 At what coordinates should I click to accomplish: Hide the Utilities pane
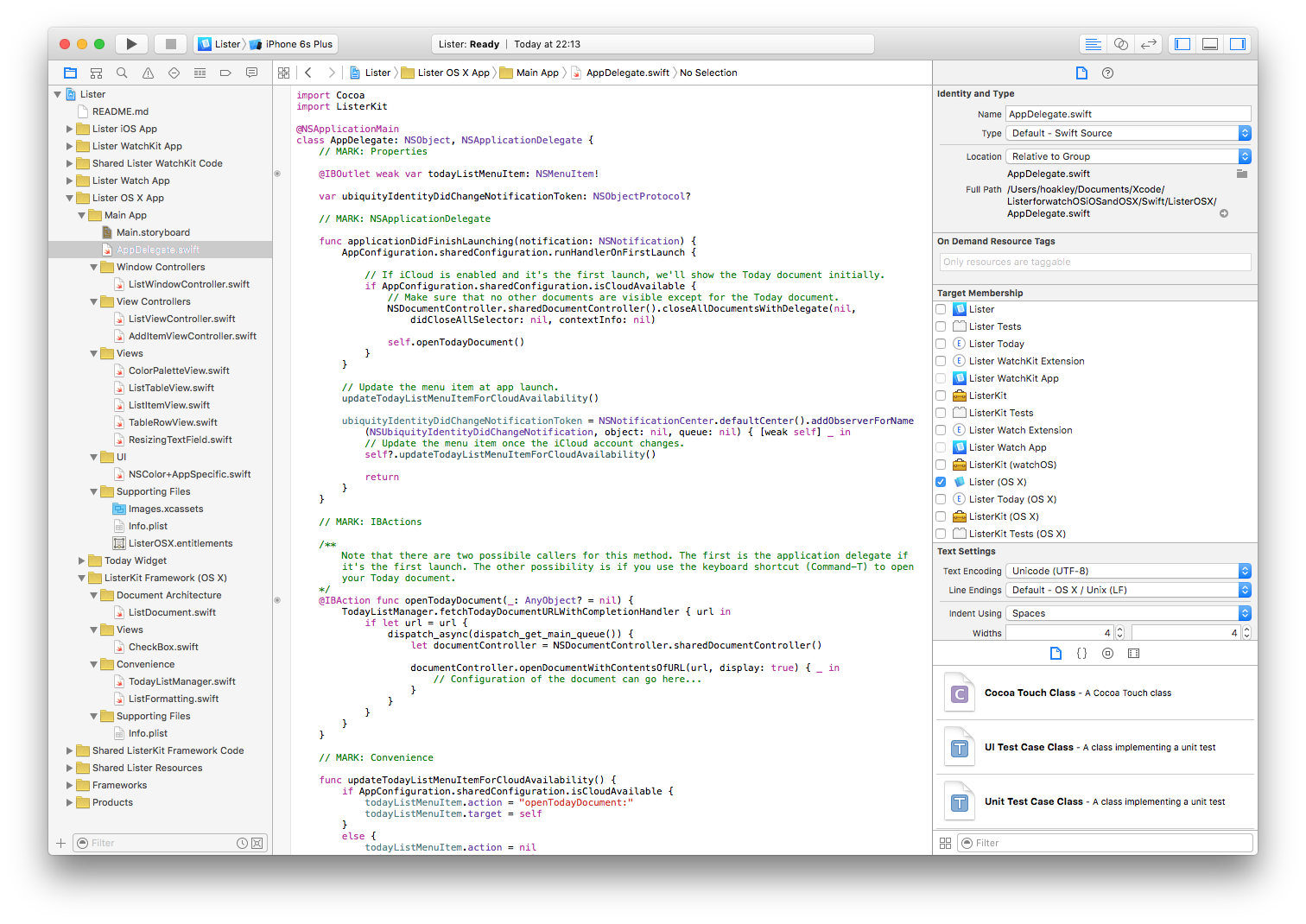[x=1238, y=44]
